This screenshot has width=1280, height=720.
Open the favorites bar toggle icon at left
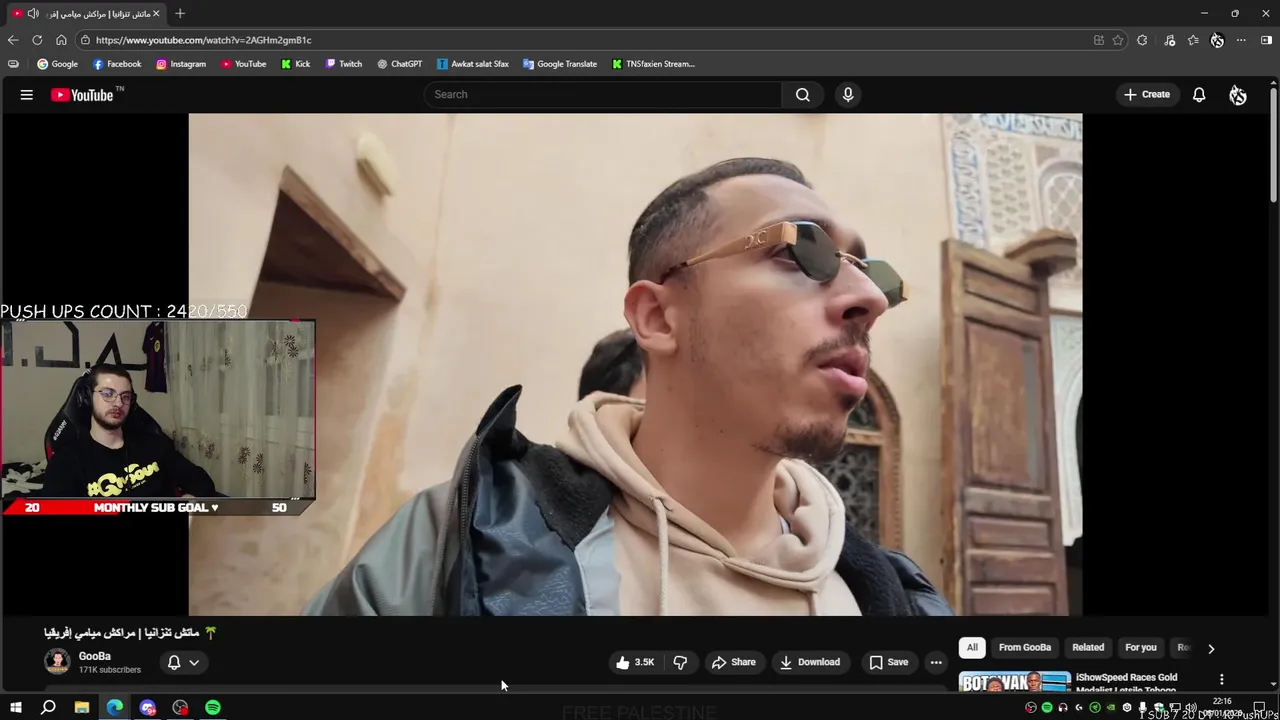[x=13, y=64]
